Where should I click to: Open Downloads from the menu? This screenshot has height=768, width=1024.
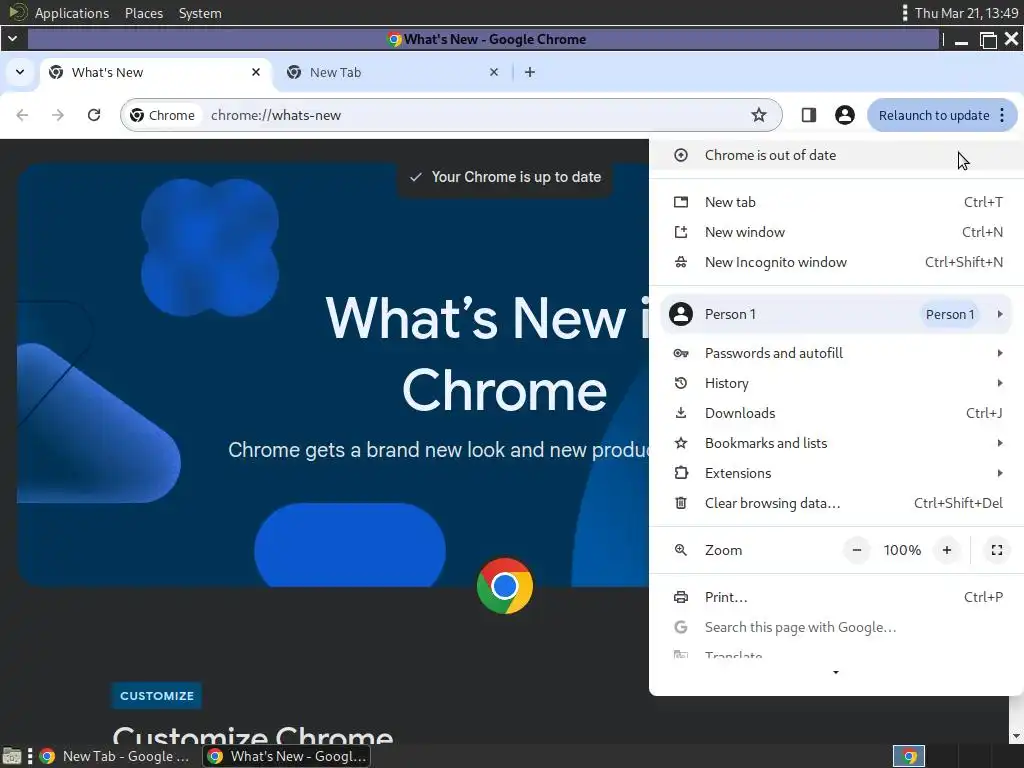tap(836, 413)
